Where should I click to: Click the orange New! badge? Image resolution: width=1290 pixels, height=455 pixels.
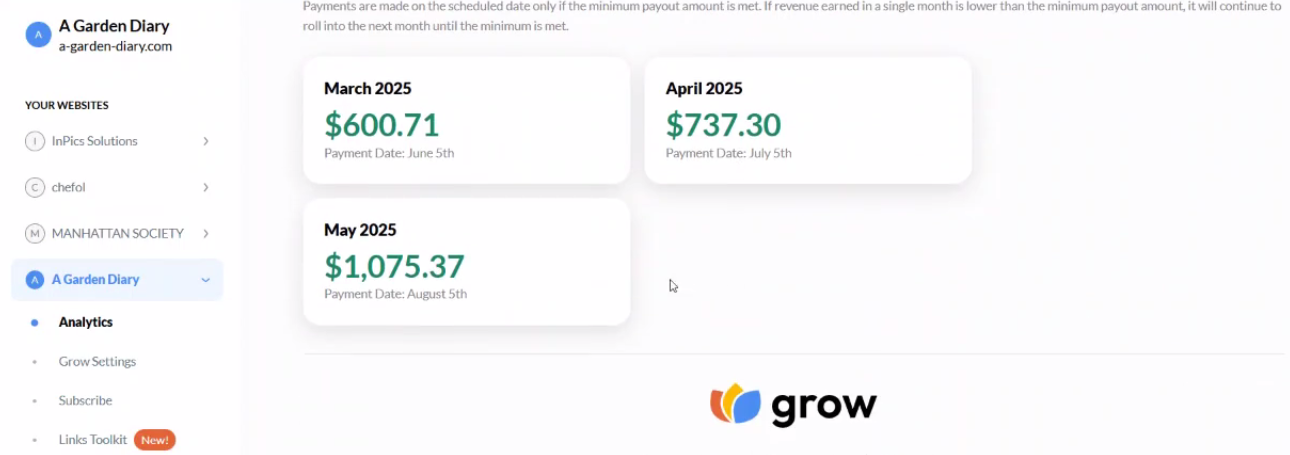point(155,439)
